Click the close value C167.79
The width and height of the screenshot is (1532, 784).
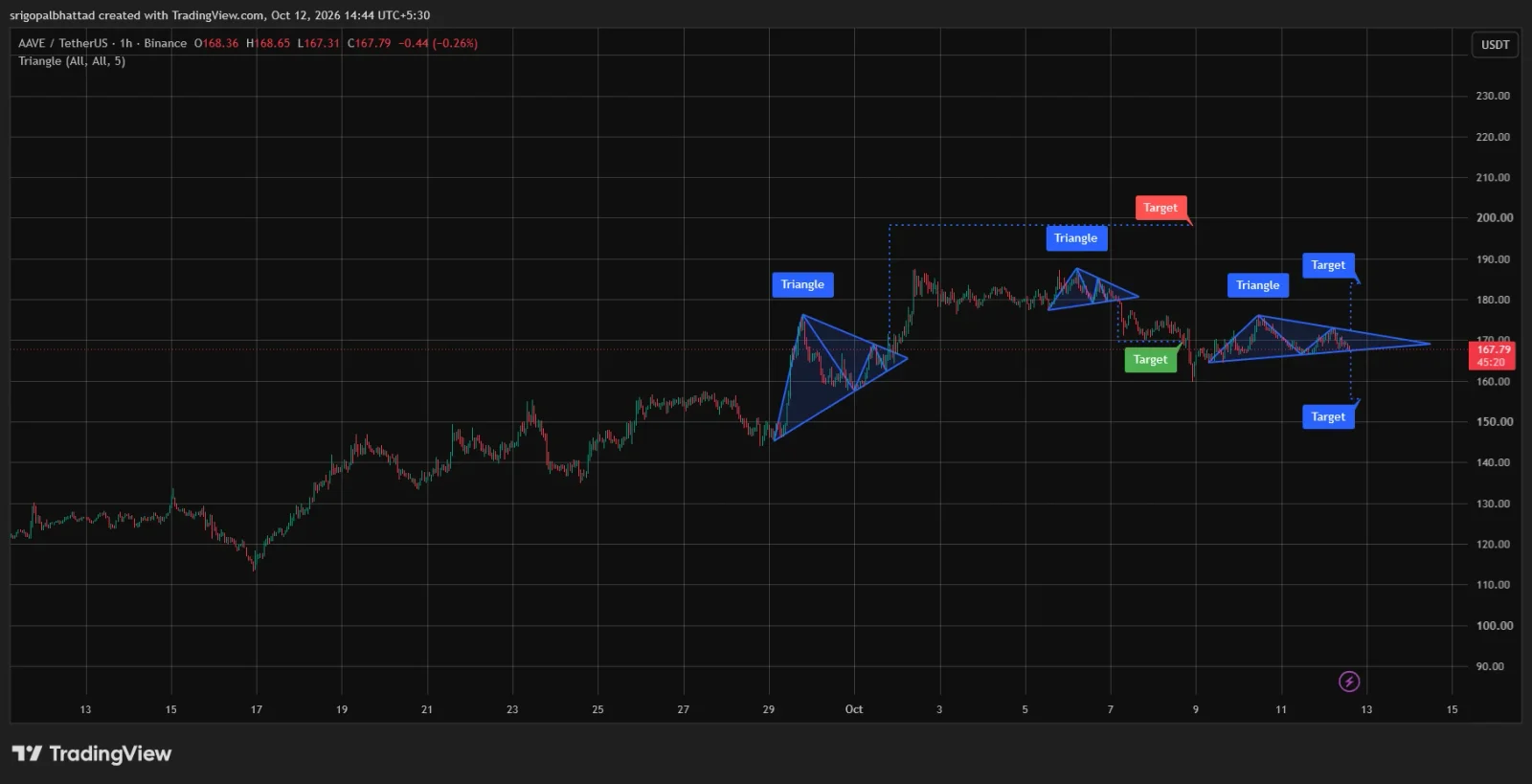pyautogui.click(x=370, y=43)
